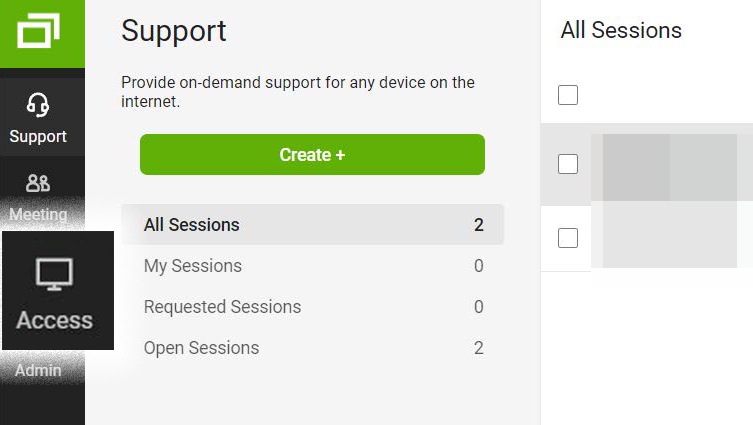This screenshot has width=753, height=425.
Task: Check the second session row checkbox
Action: coord(568,238)
